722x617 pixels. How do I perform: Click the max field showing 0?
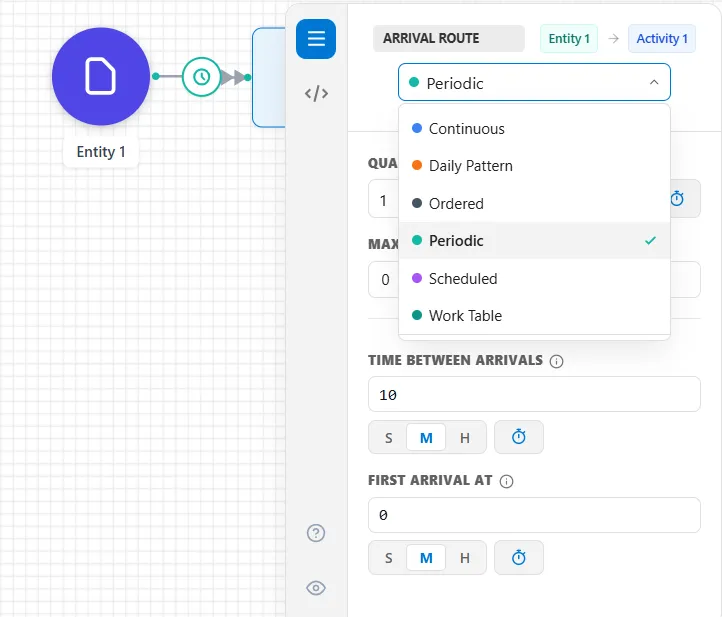click(x=384, y=279)
